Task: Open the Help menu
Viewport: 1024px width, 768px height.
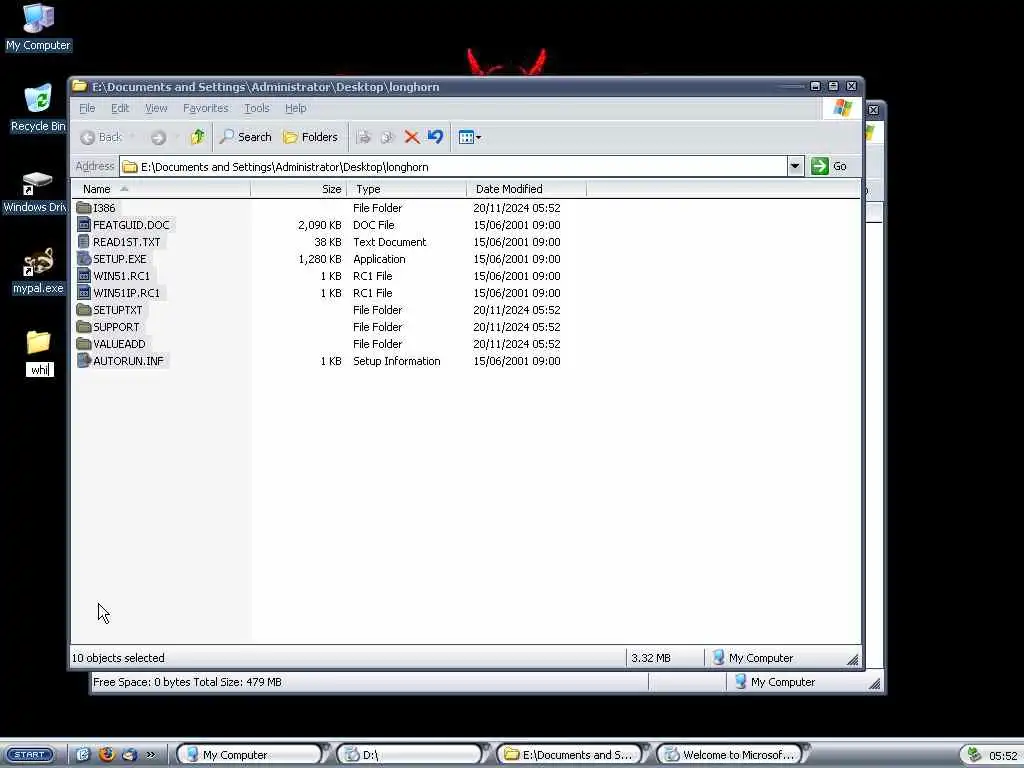Action: [295, 108]
